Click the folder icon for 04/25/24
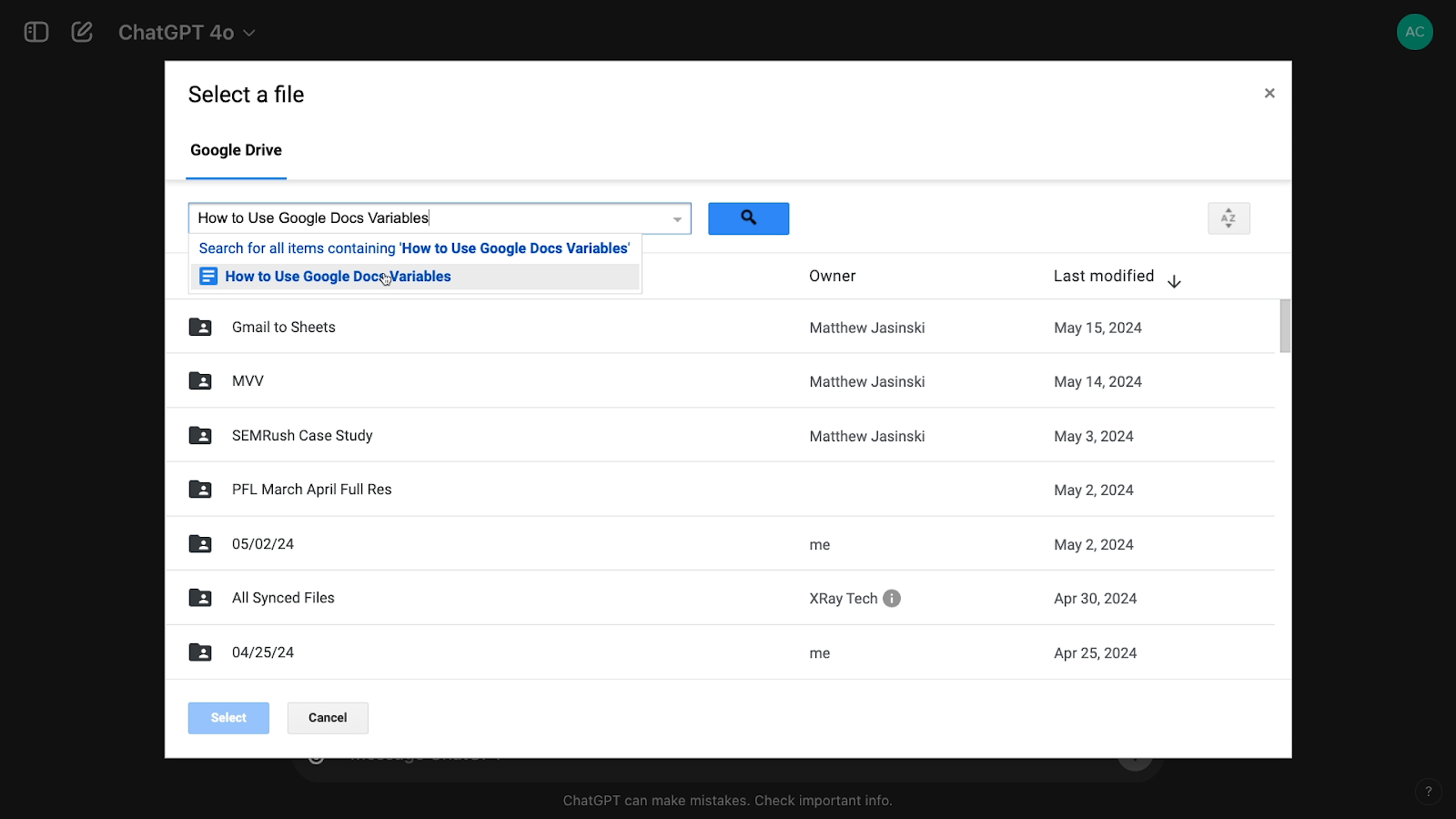 click(x=200, y=652)
